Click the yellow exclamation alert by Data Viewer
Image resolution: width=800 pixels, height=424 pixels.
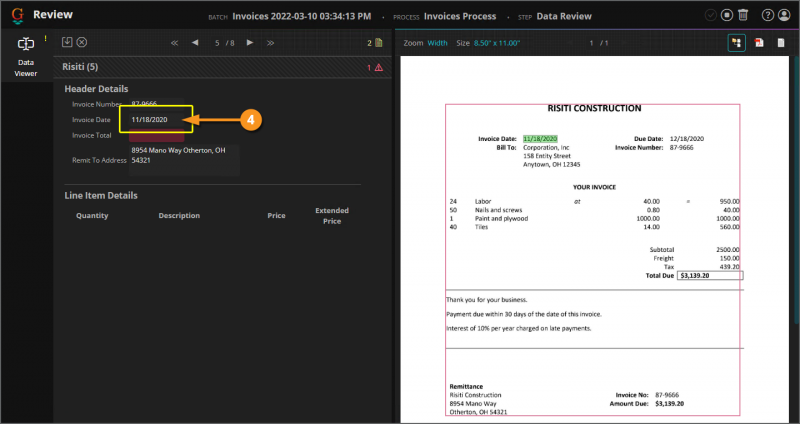pyautogui.click(x=45, y=38)
